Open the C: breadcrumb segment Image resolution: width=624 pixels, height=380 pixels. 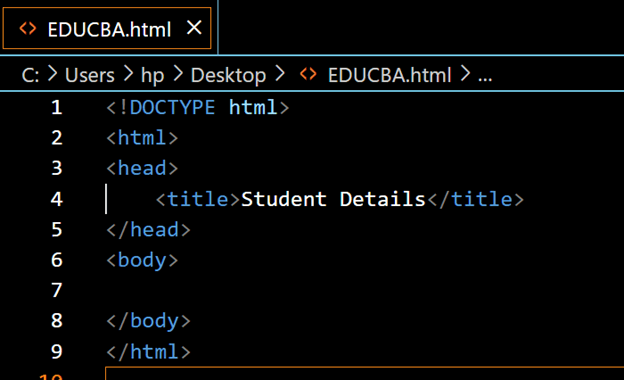click(30, 75)
